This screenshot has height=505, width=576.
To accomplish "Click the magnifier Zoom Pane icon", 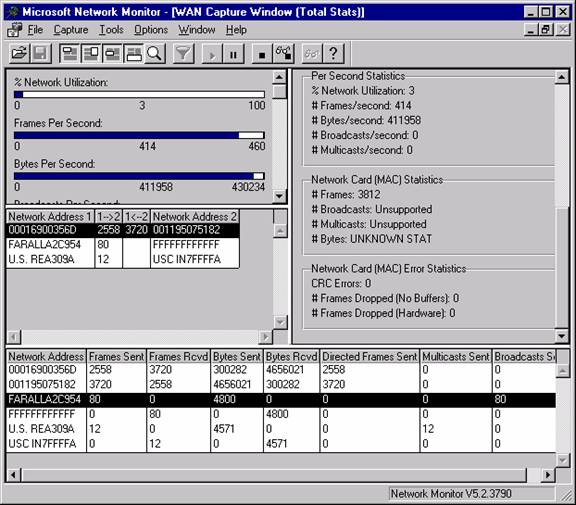I will (x=154, y=54).
